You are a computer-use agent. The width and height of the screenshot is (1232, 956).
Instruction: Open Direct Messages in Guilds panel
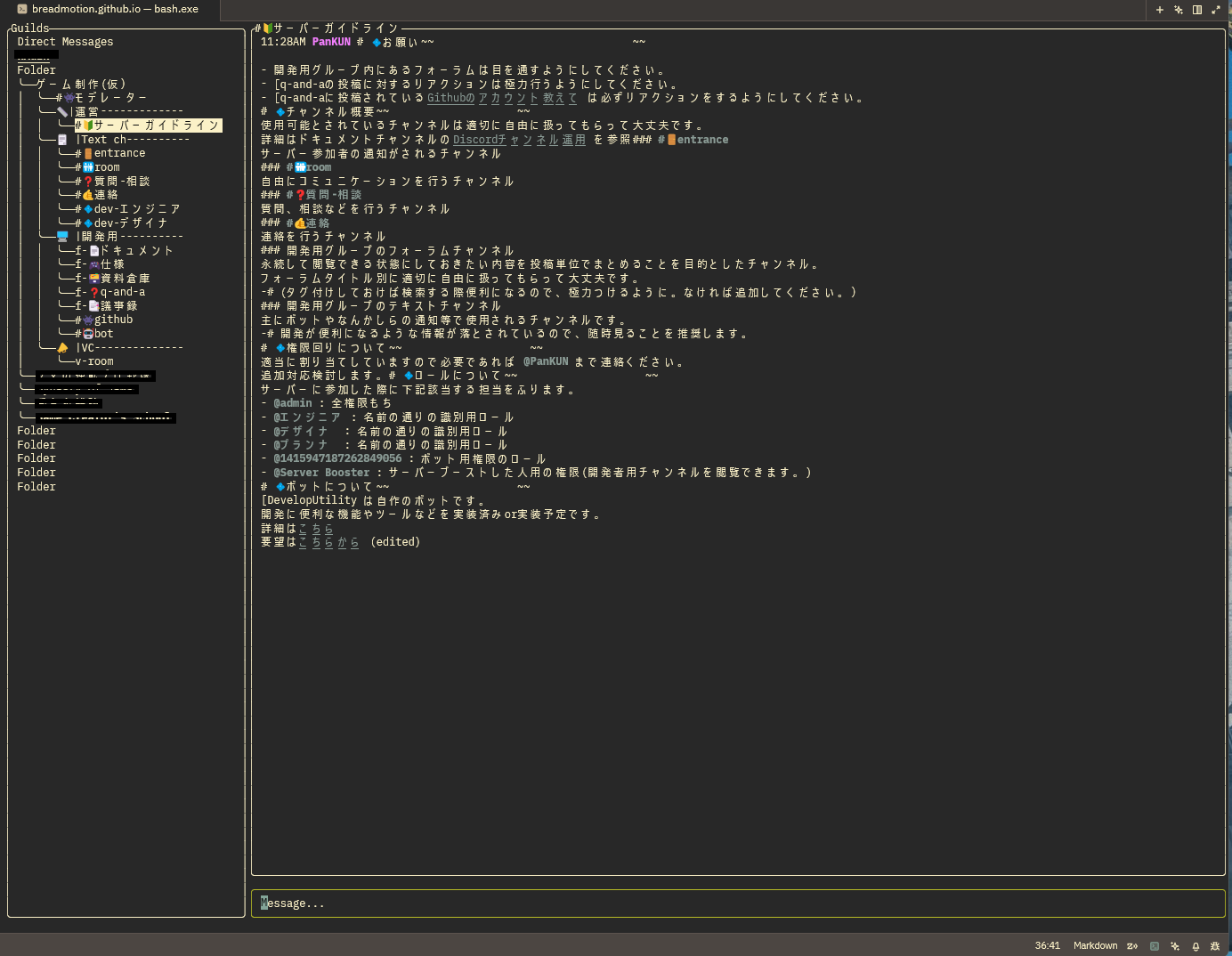65,42
